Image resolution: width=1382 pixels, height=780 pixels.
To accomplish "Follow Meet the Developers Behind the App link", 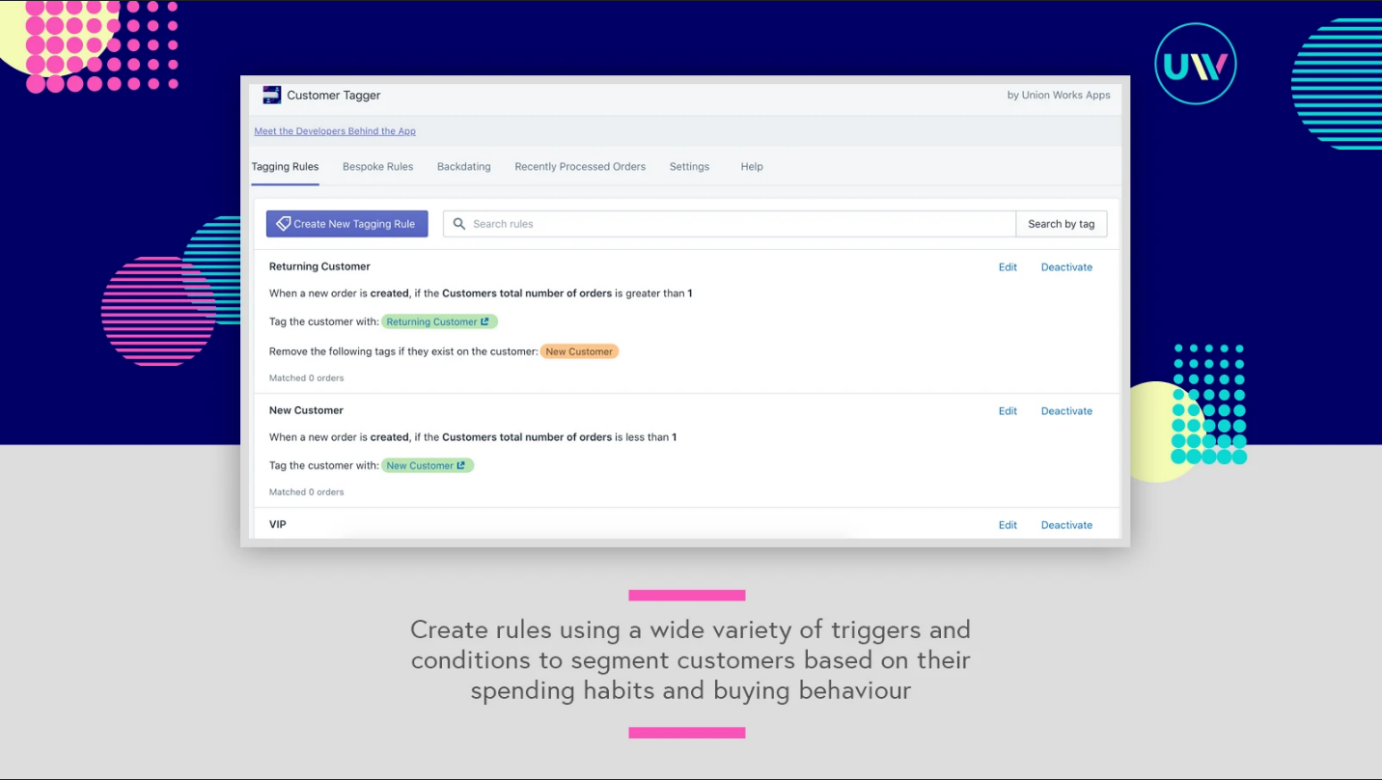I will click(334, 131).
